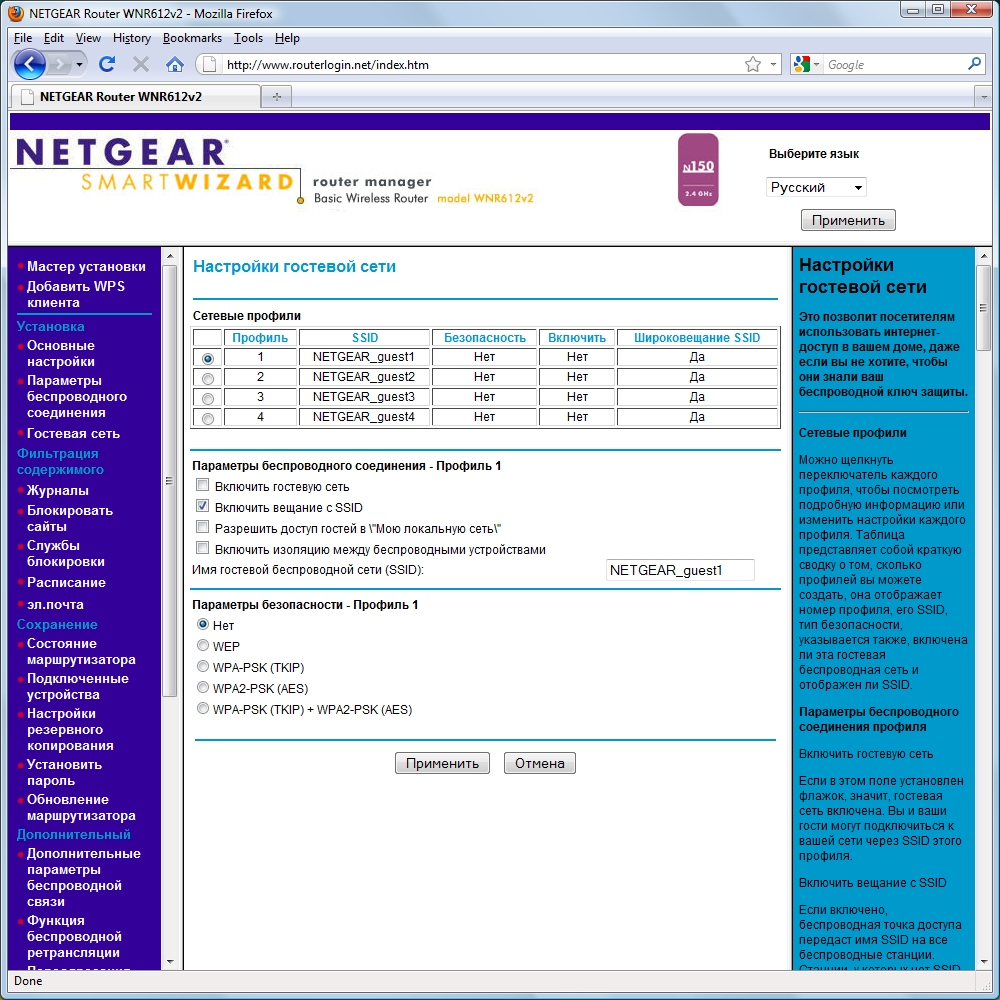
Task: Go to the Home page icon
Action: 174,64
